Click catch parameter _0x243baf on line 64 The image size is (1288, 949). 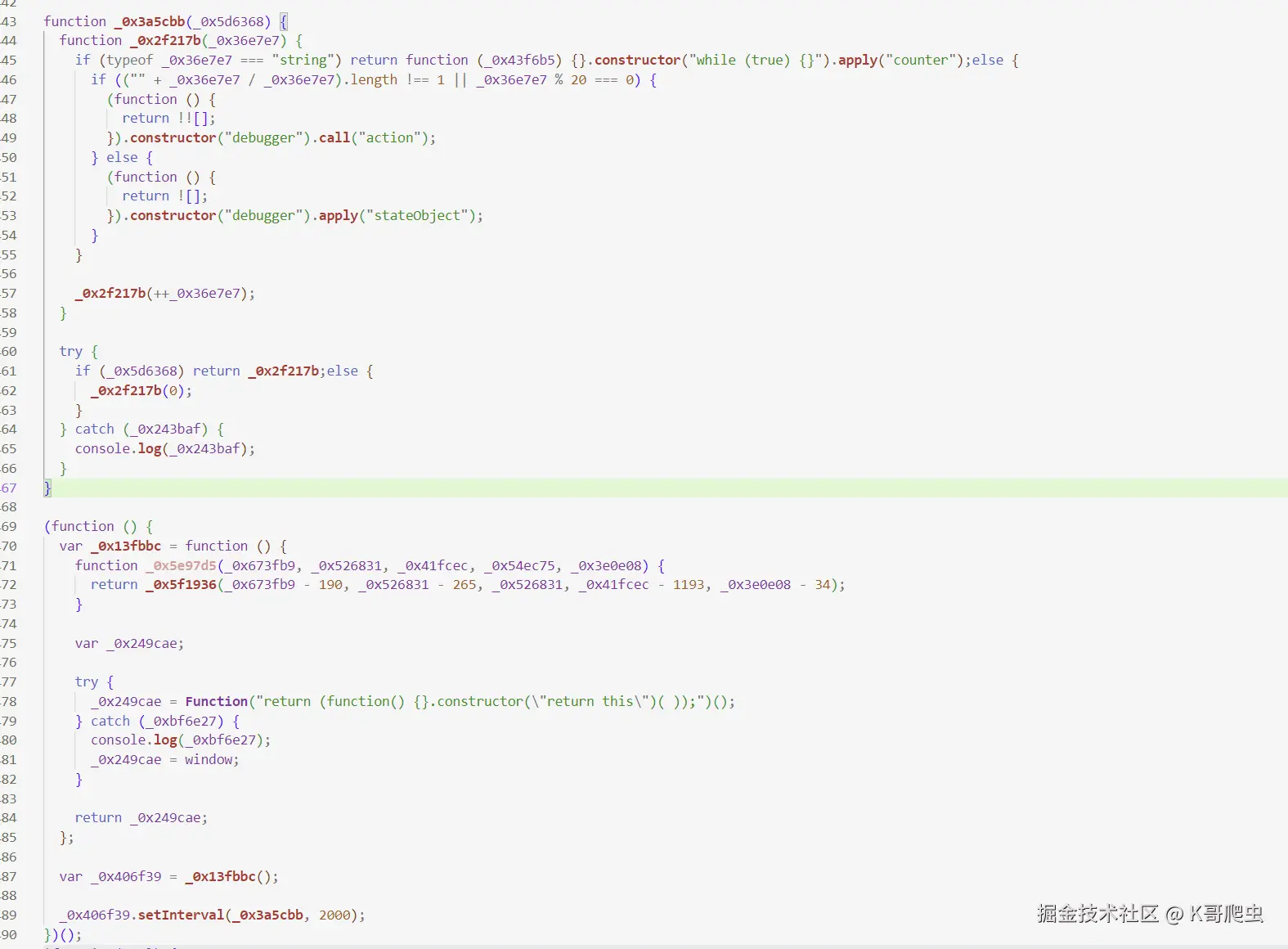(x=165, y=429)
